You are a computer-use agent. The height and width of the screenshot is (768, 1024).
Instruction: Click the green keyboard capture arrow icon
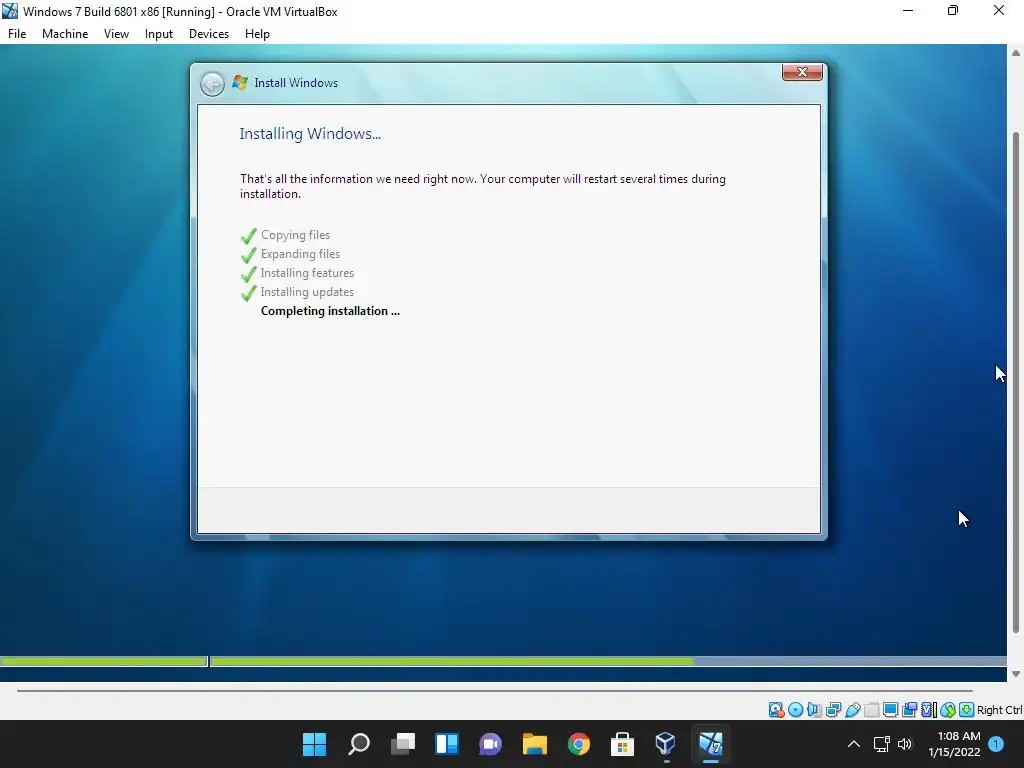pos(967,710)
